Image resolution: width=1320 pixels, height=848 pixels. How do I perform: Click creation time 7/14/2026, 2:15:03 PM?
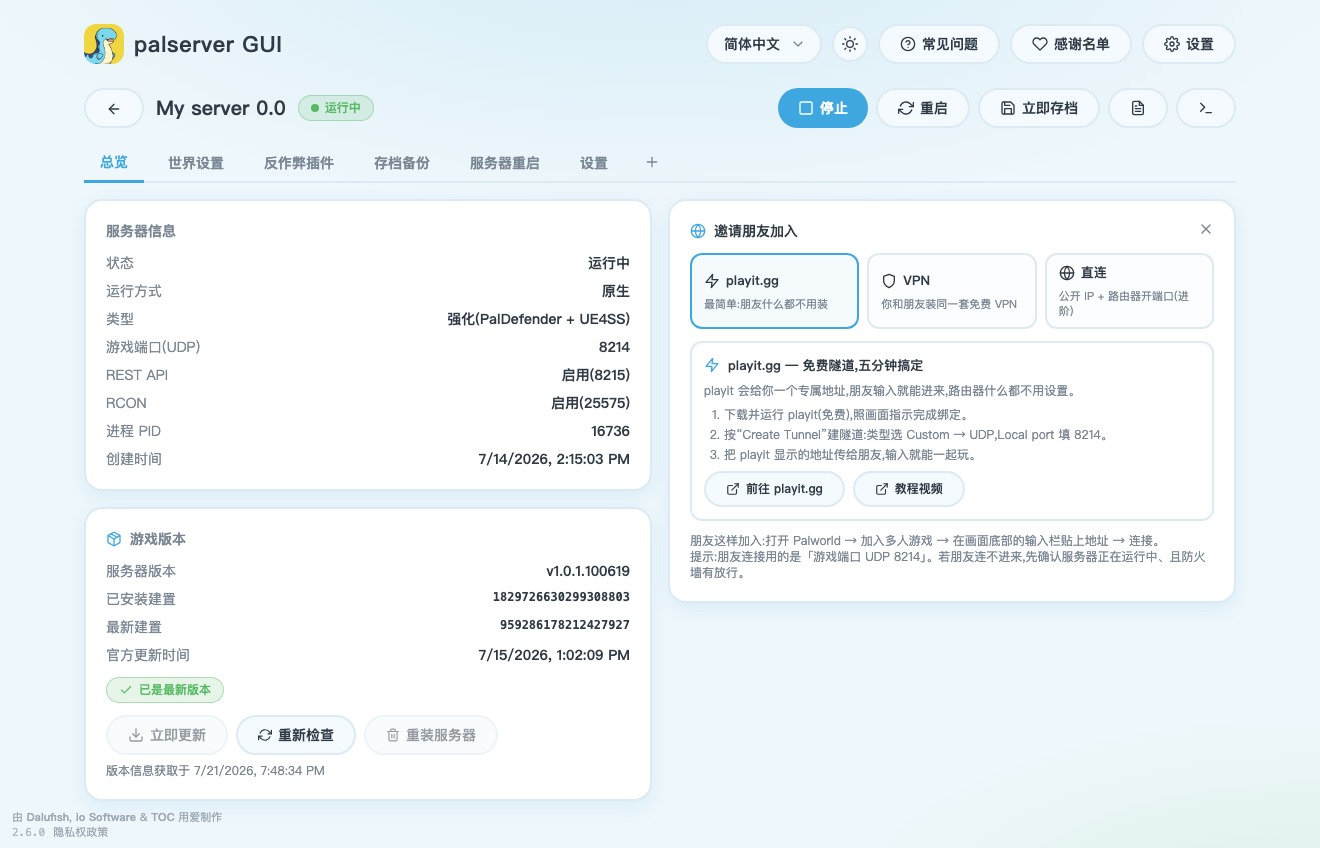[554, 459]
